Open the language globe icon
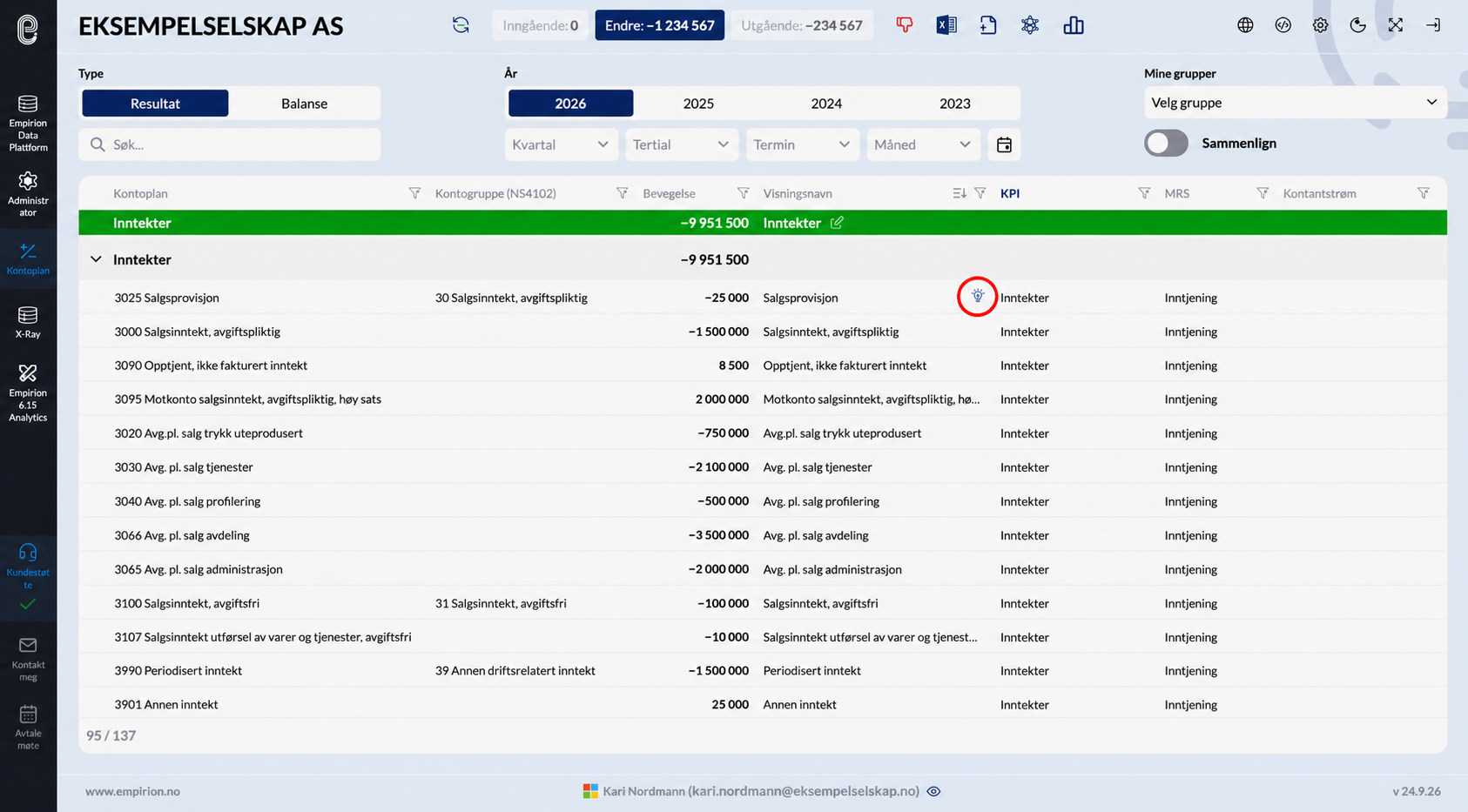Image resolution: width=1468 pixels, height=812 pixels. 1245,25
